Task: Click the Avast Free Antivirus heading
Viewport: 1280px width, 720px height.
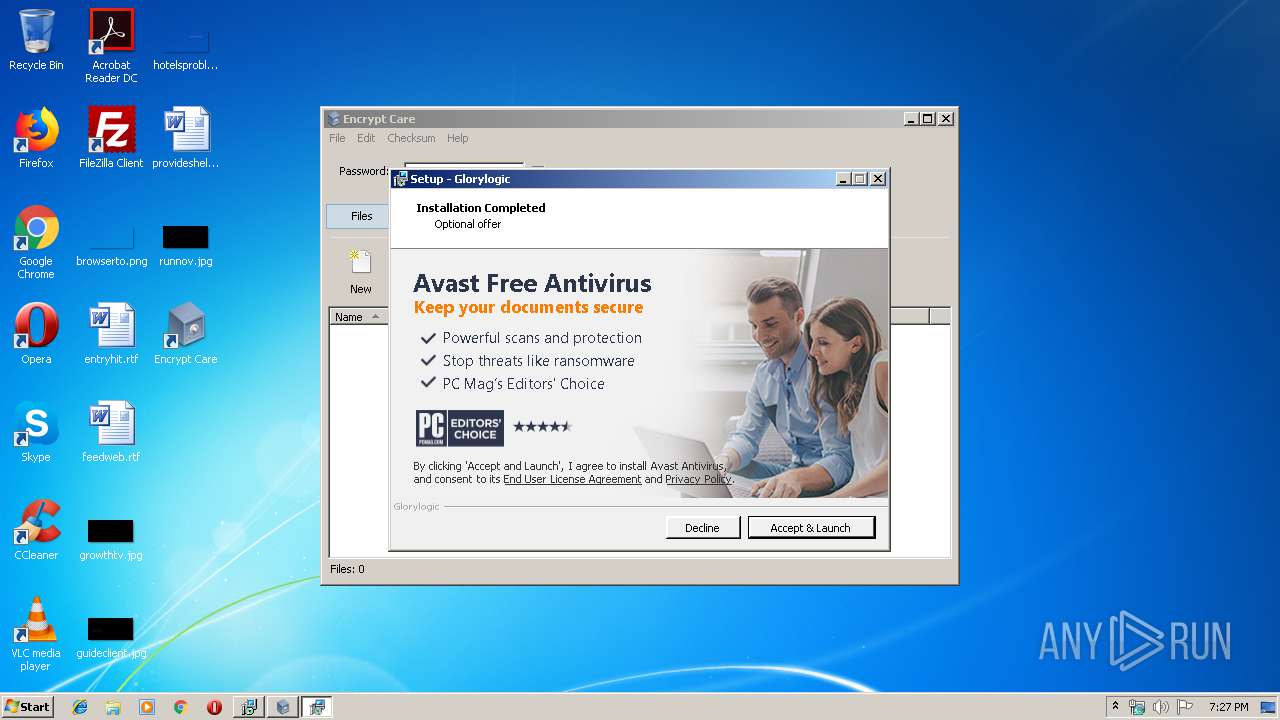Action: 532,283
